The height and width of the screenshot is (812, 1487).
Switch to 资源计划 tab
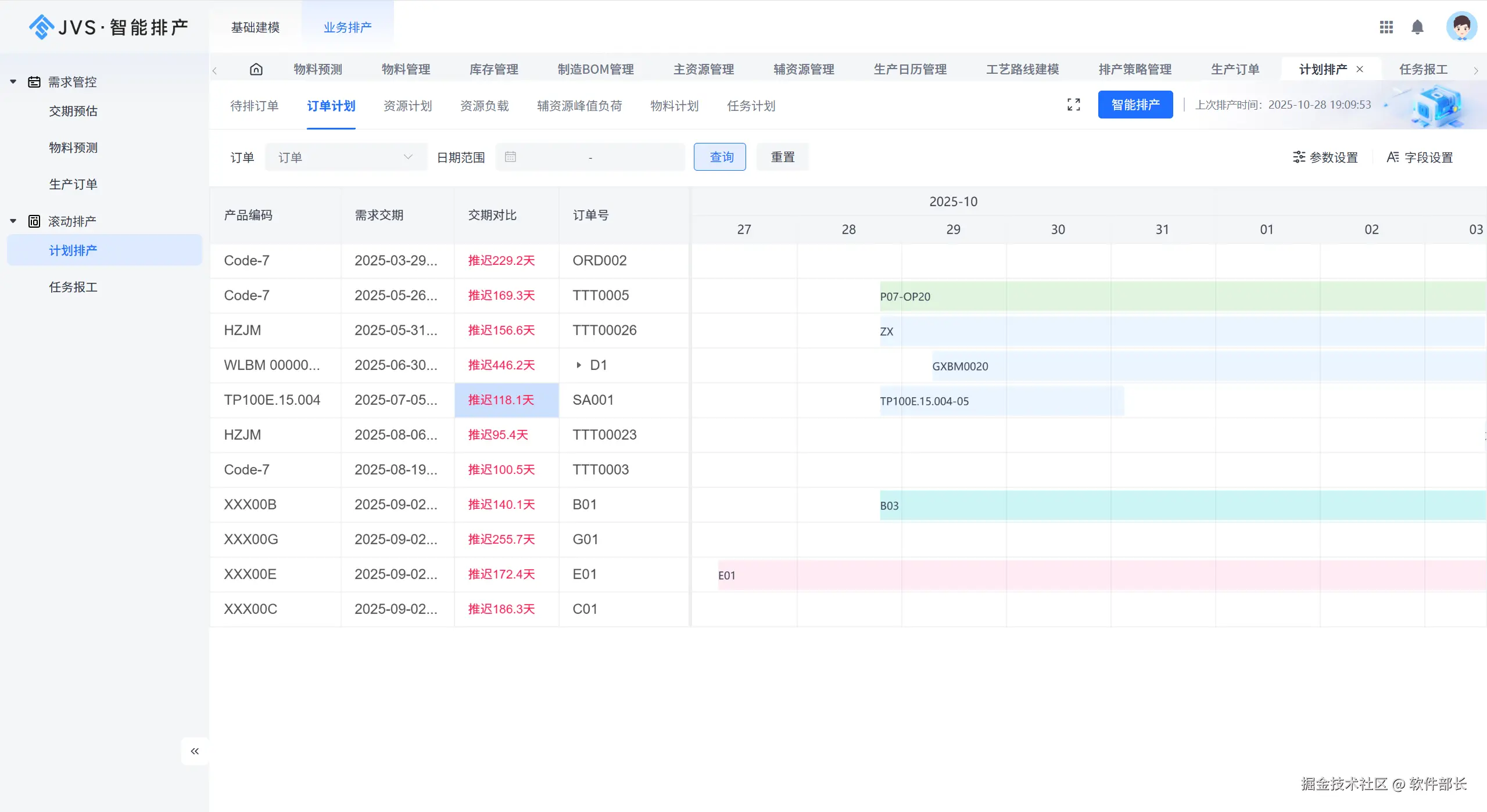pos(407,106)
